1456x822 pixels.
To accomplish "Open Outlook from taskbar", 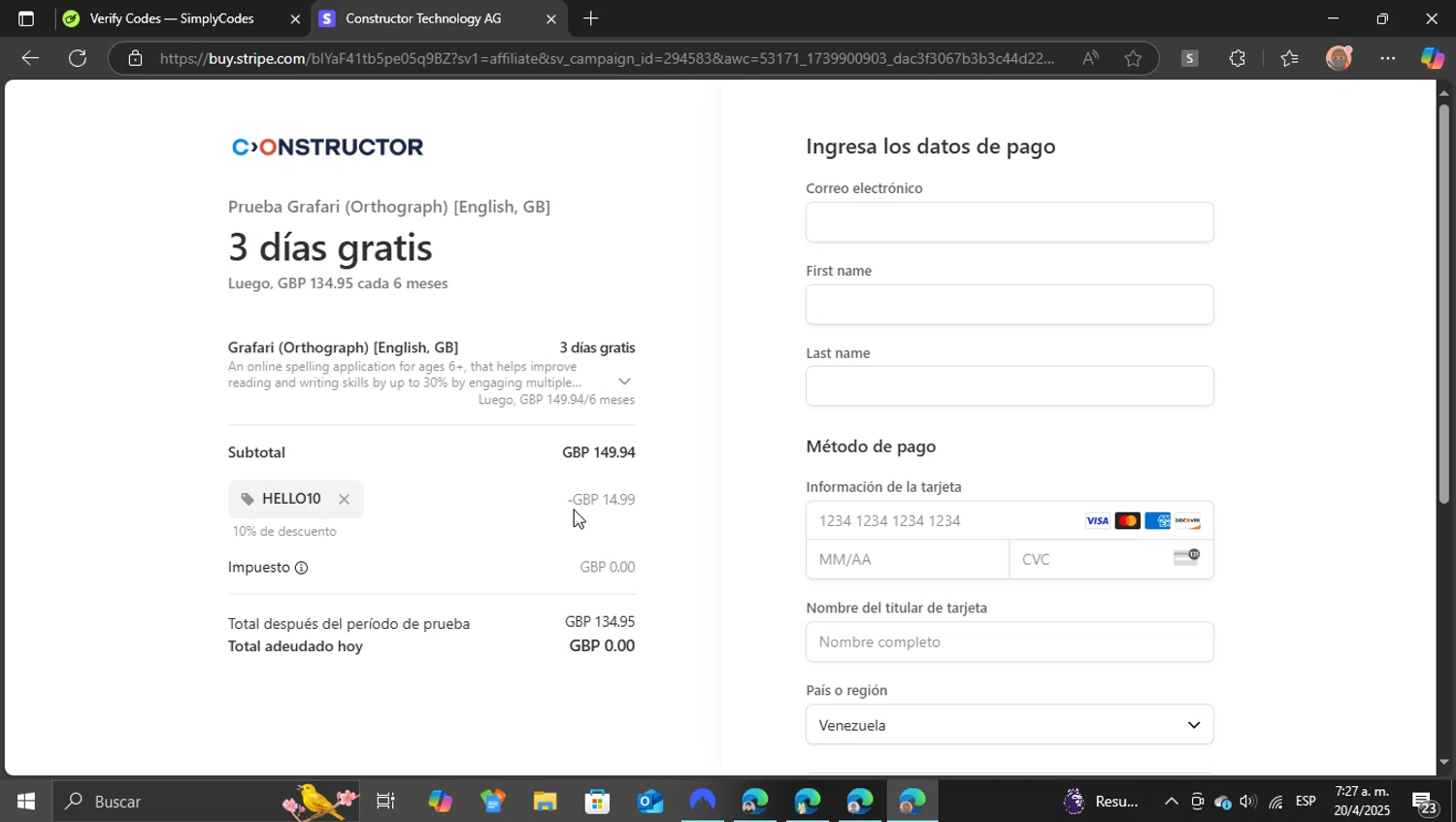I will pos(649,802).
